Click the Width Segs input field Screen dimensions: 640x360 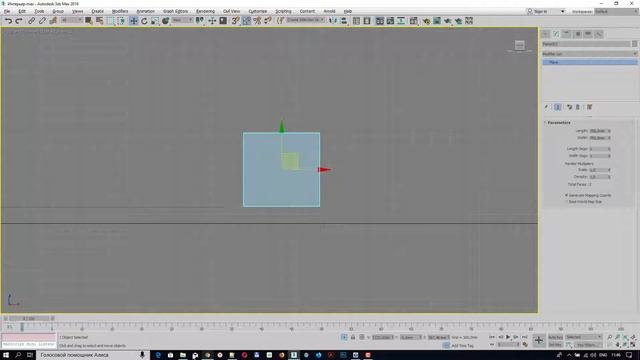click(598, 156)
